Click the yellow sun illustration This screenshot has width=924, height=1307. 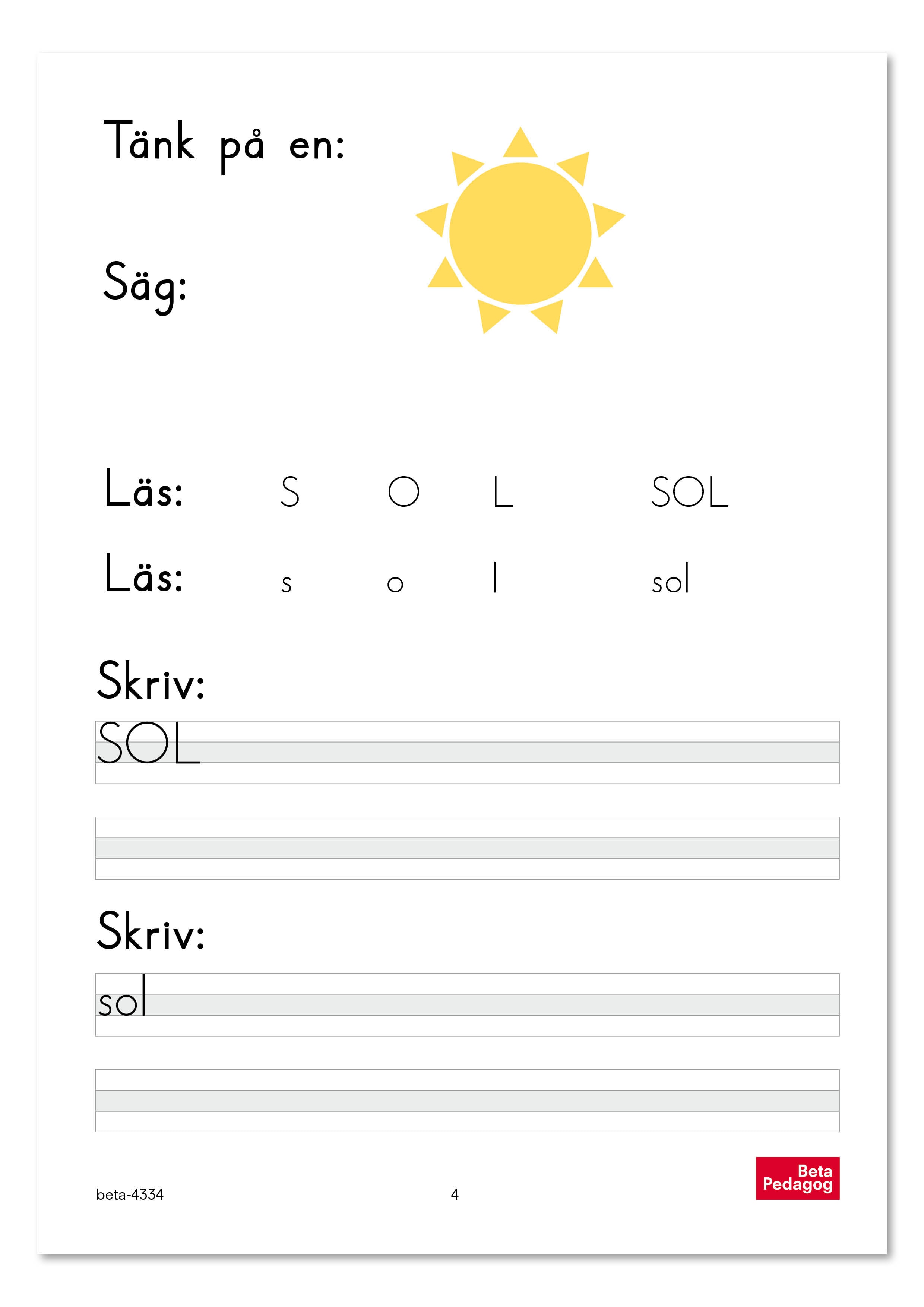click(520, 233)
